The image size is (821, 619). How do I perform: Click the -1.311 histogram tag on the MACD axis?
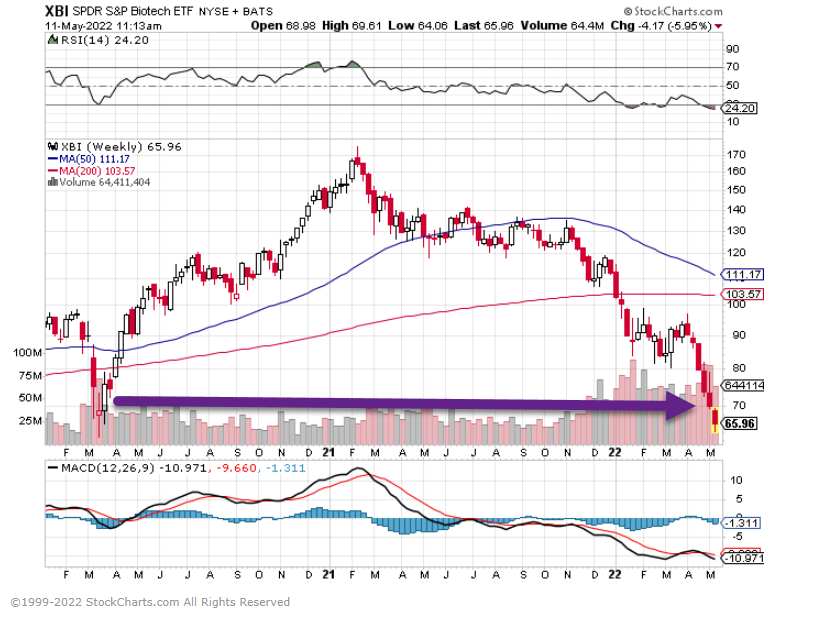pyautogui.click(x=741, y=523)
